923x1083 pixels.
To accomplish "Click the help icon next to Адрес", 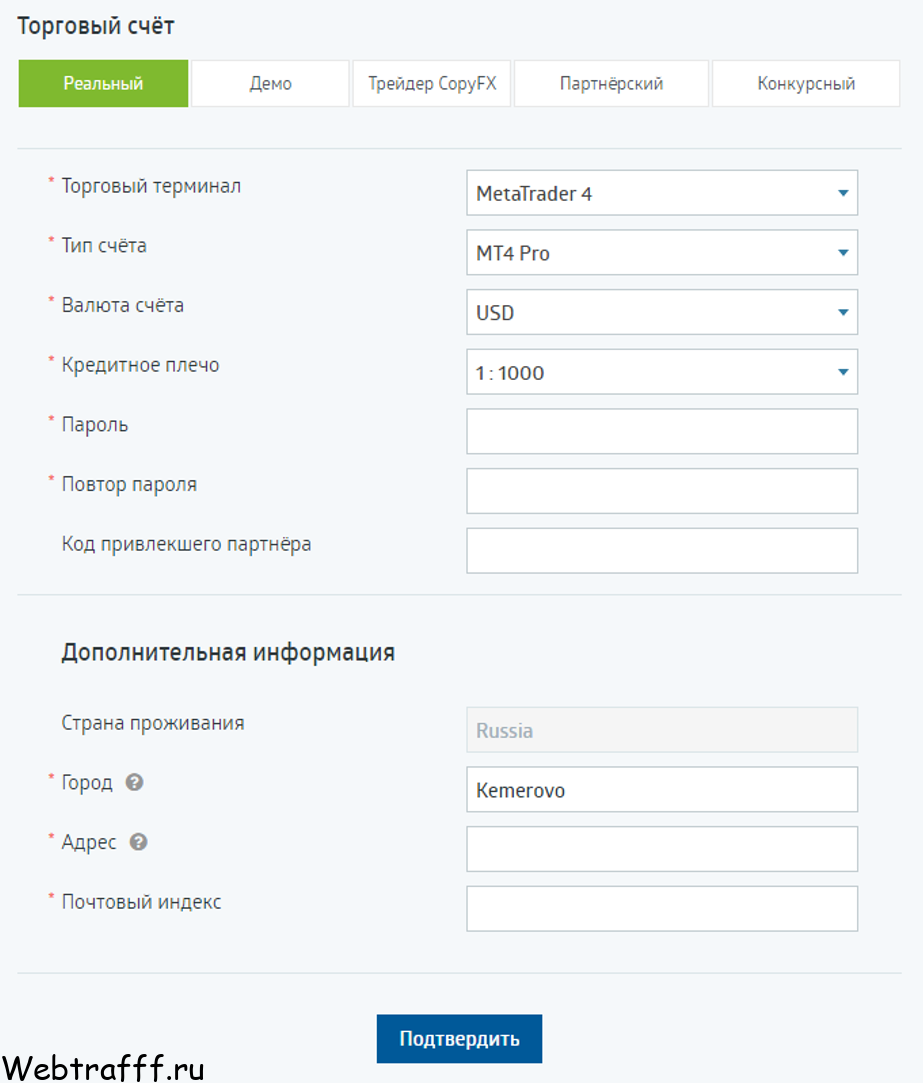I will [139, 842].
